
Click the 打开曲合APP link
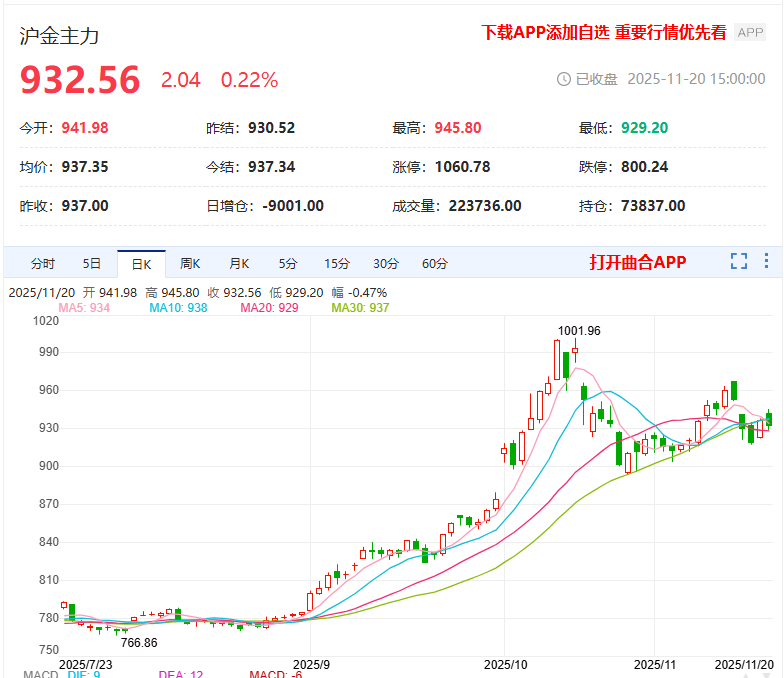tap(638, 262)
